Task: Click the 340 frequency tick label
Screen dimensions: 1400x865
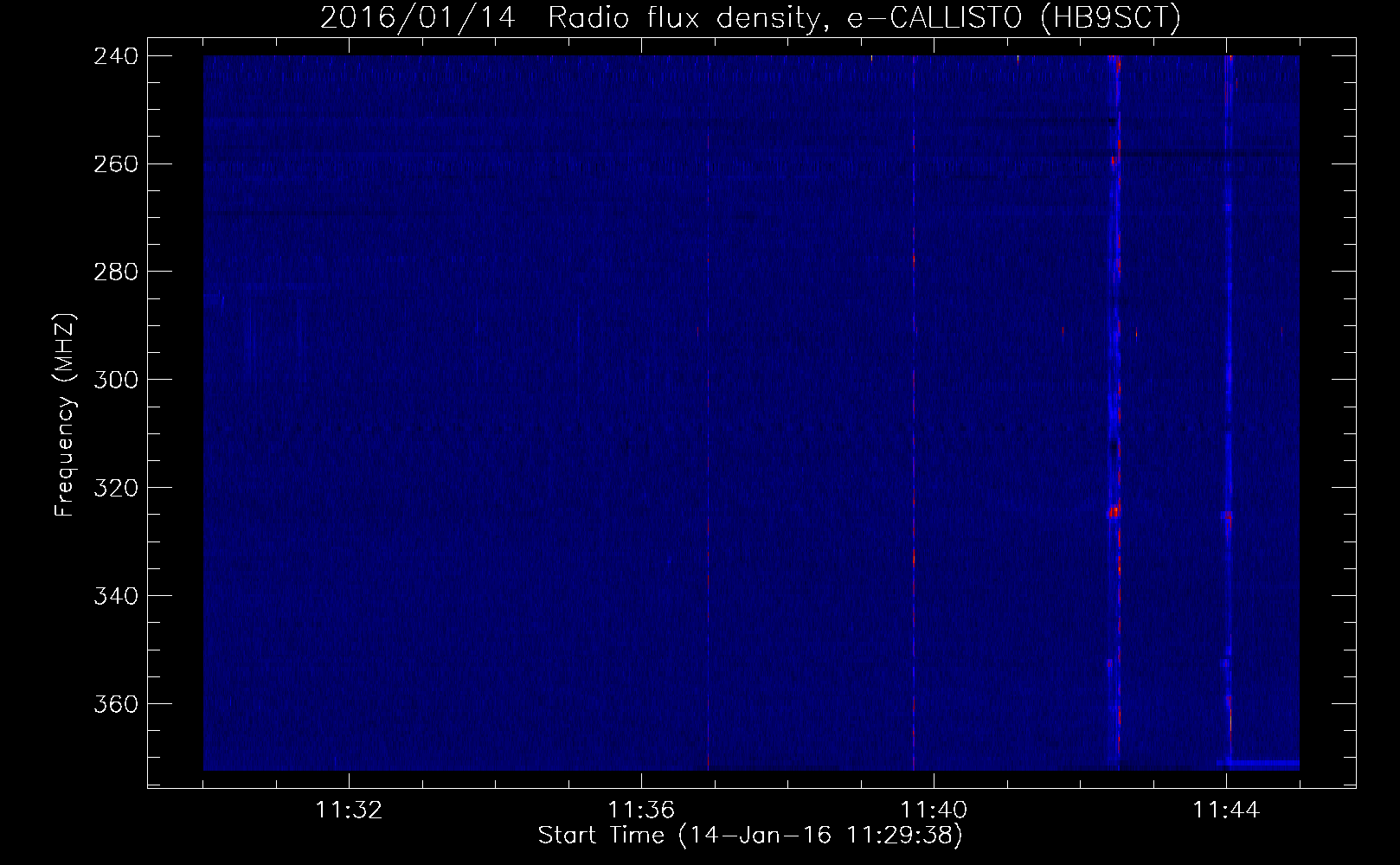Action: coord(116,597)
